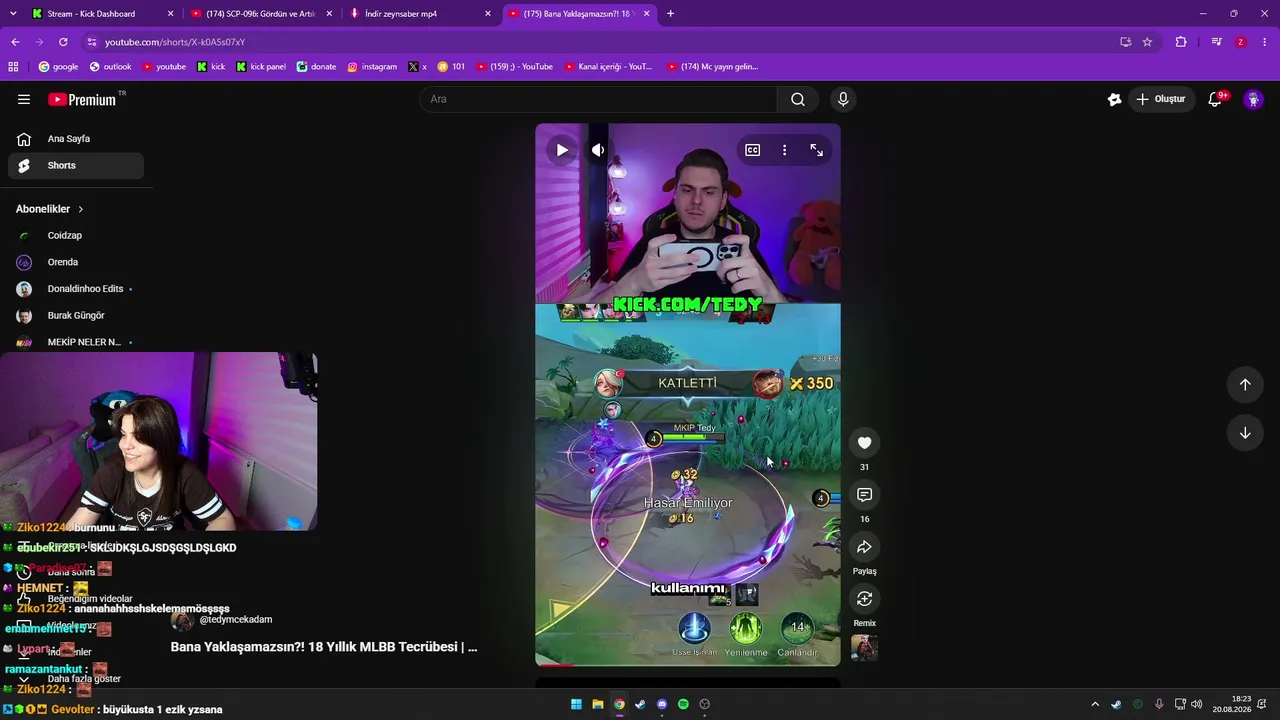The width and height of the screenshot is (1280, 720).
Task: Open the Windows Start menu
Action: tap(577, 705)
